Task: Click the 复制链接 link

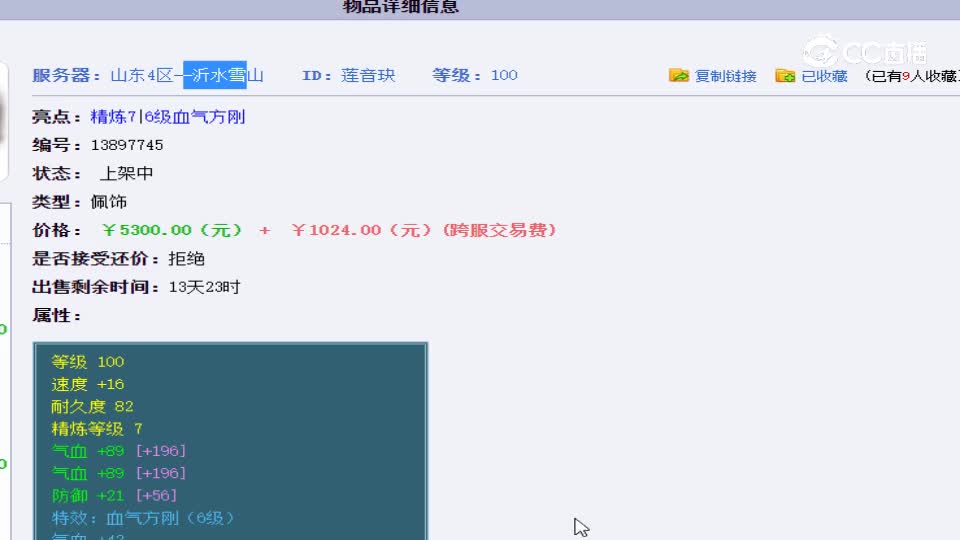Action: 726,76
